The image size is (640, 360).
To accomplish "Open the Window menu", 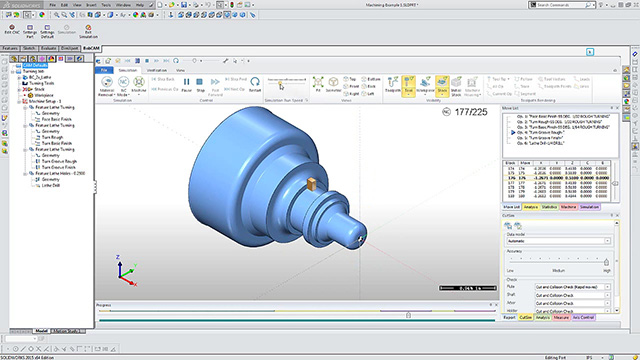I will pyautogui.click(x=123, y=5).
